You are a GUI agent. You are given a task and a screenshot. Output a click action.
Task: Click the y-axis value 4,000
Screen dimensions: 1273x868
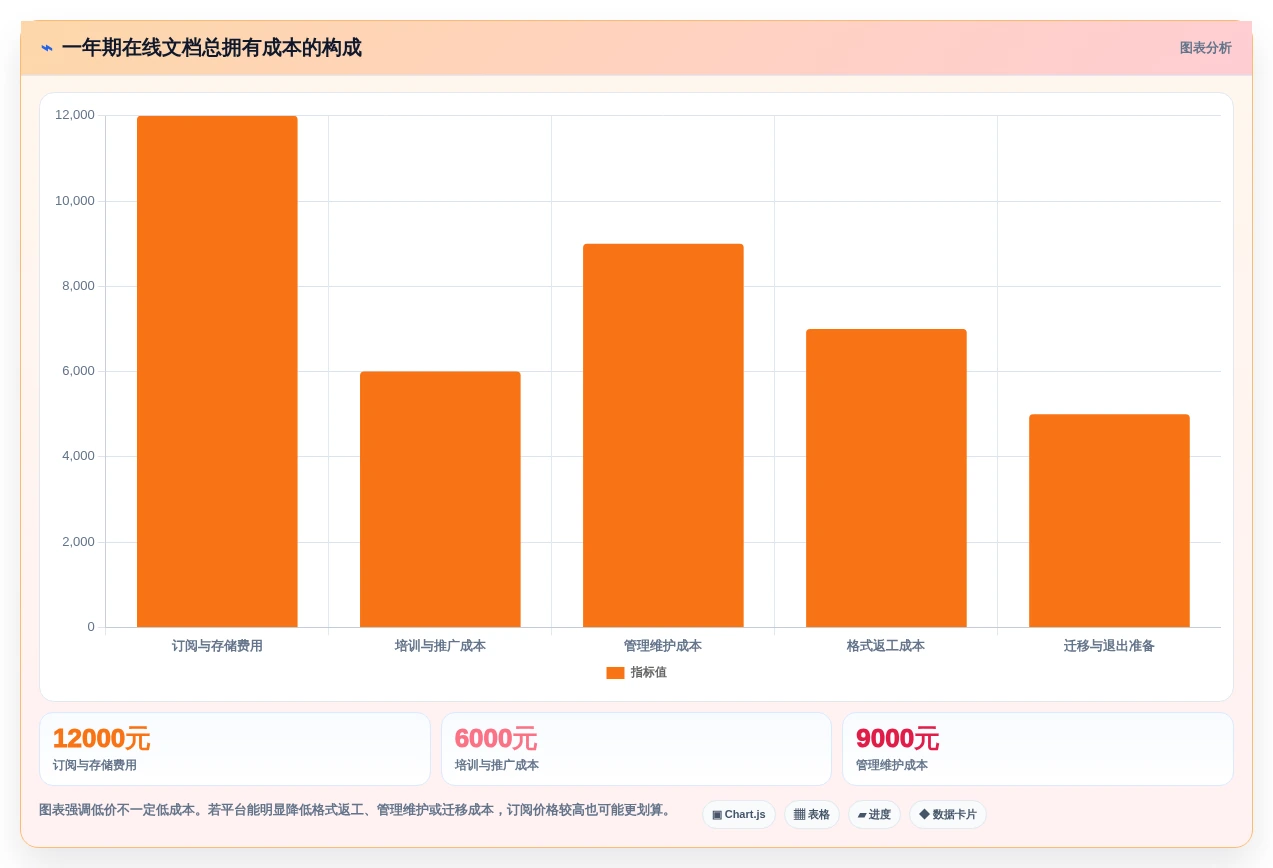tap(78, 456)
